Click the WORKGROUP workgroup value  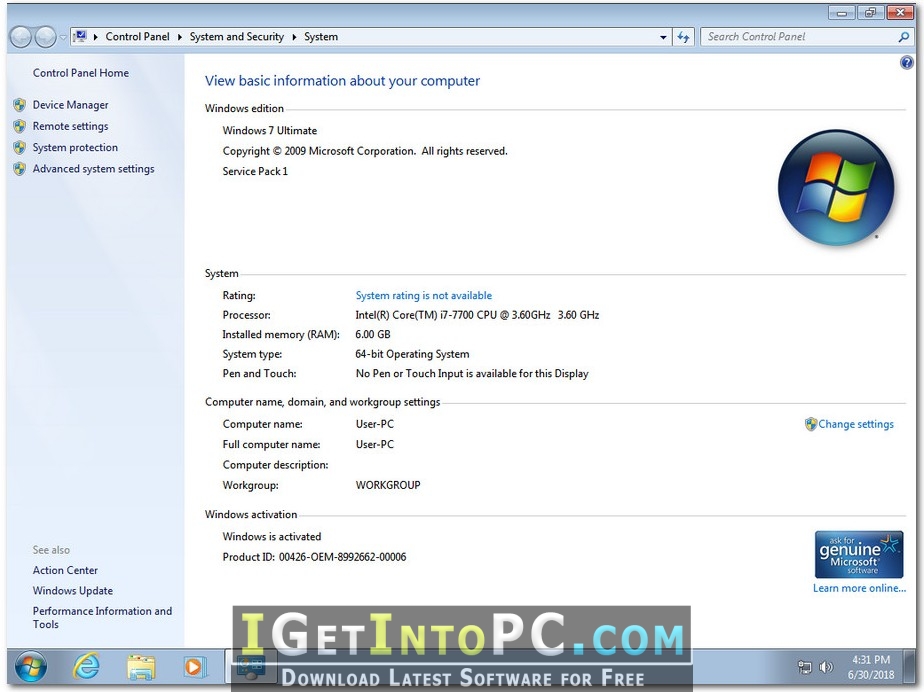pos(388,485)
